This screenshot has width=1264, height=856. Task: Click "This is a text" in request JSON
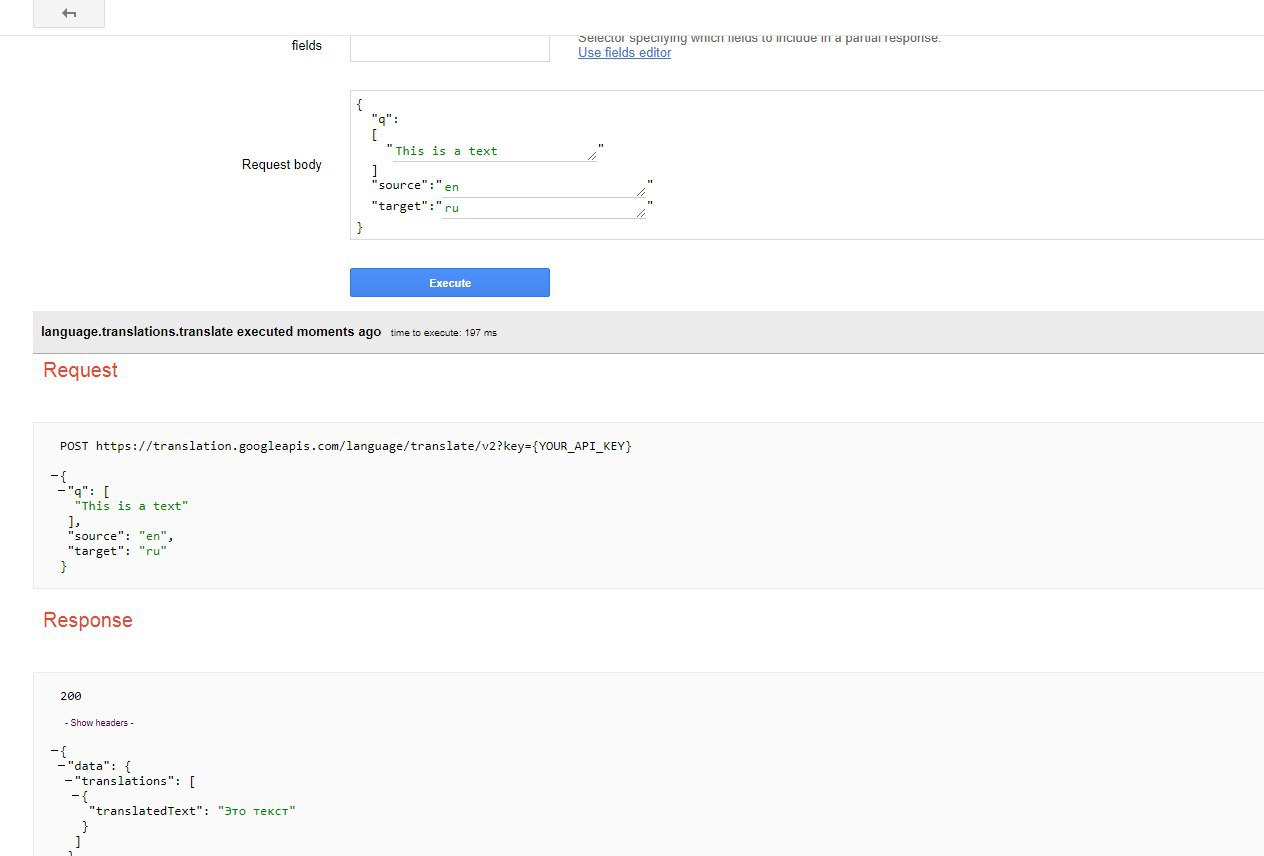[131, 506]
